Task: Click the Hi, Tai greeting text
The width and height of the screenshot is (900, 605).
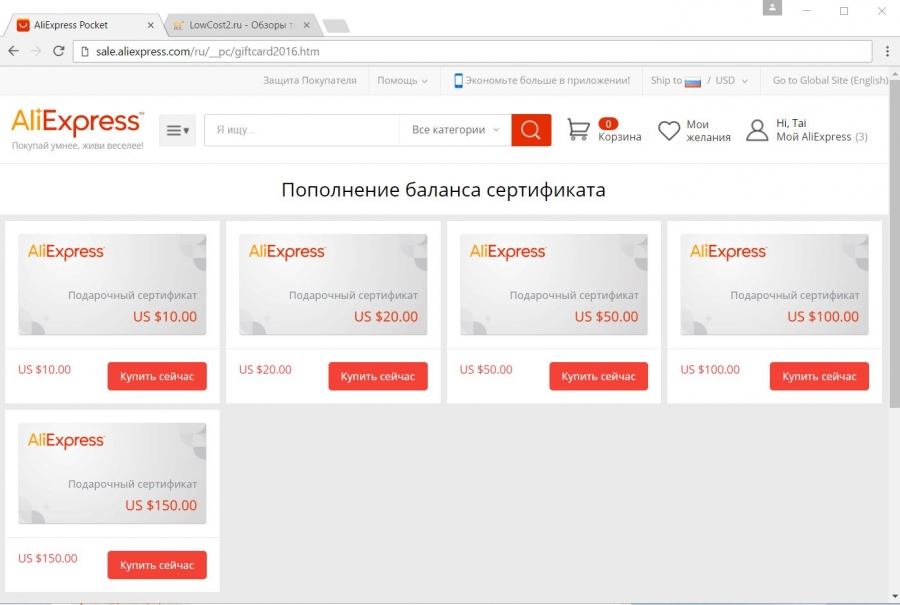Action: coord(791,123)
